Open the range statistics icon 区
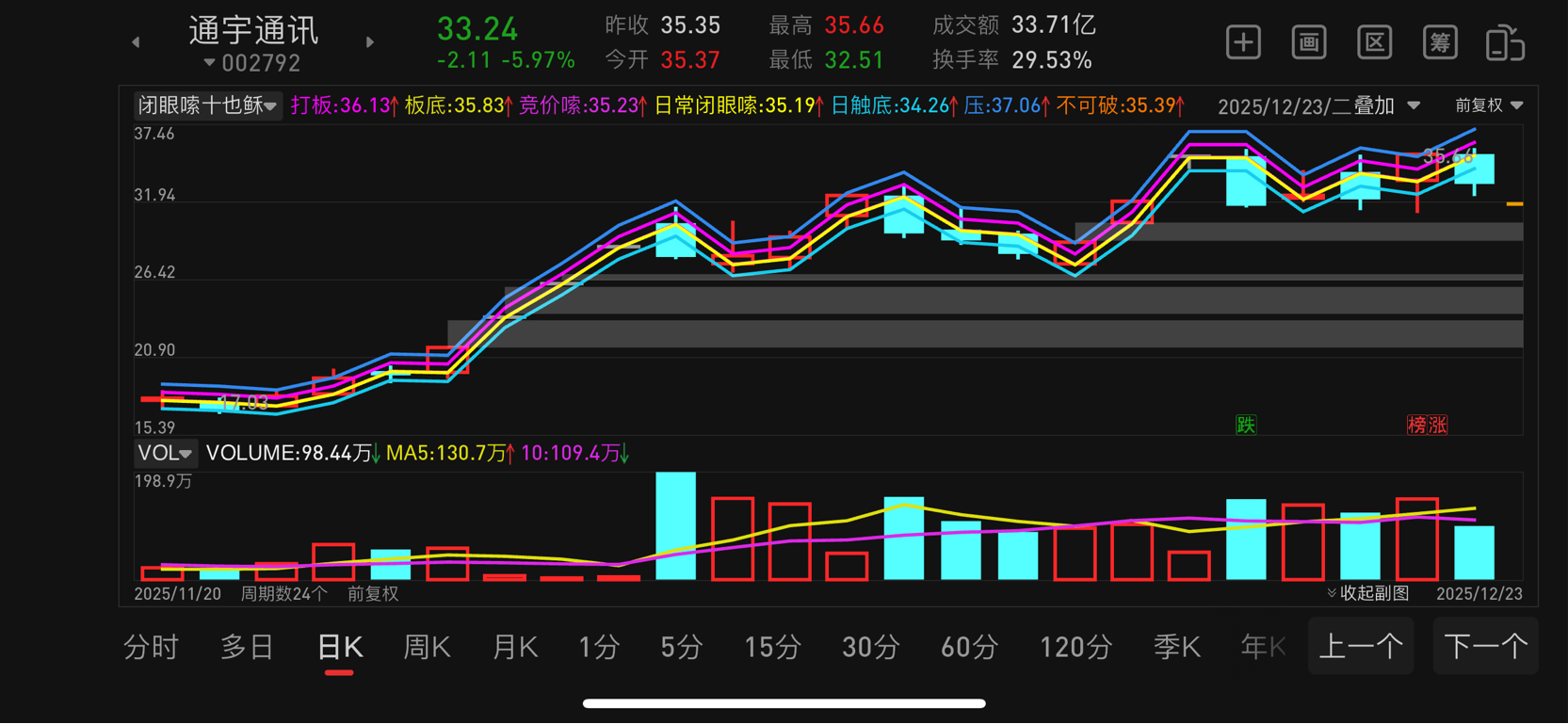 pos(1375,42)
